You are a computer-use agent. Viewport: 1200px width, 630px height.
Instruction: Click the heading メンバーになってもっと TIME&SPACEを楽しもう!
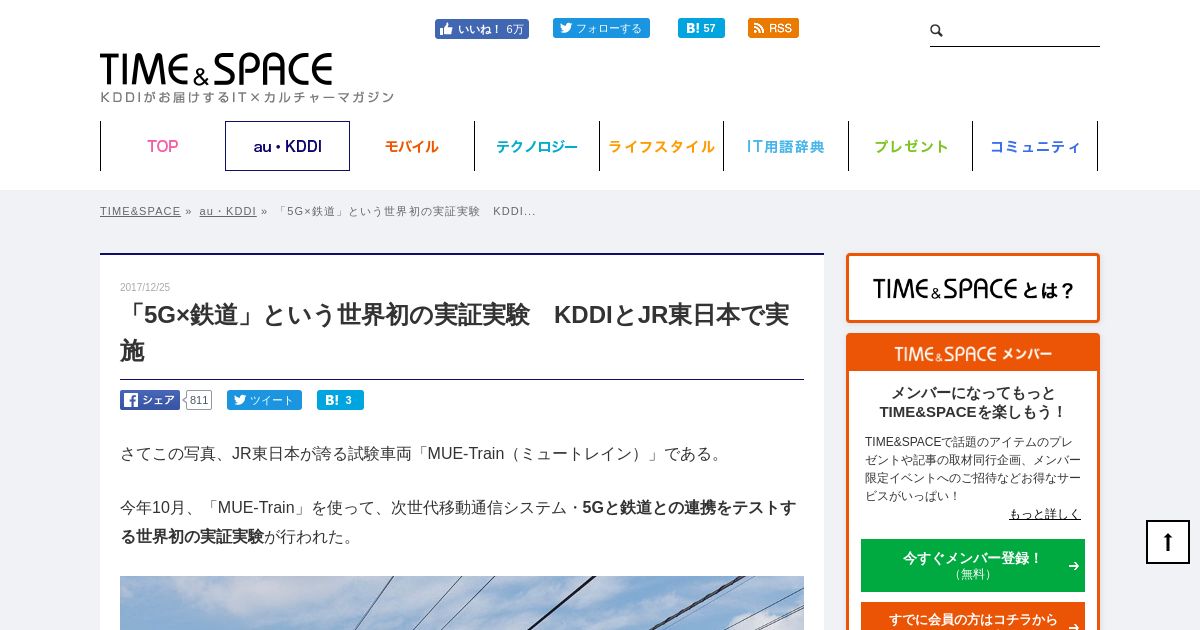[x=973, y=402]
